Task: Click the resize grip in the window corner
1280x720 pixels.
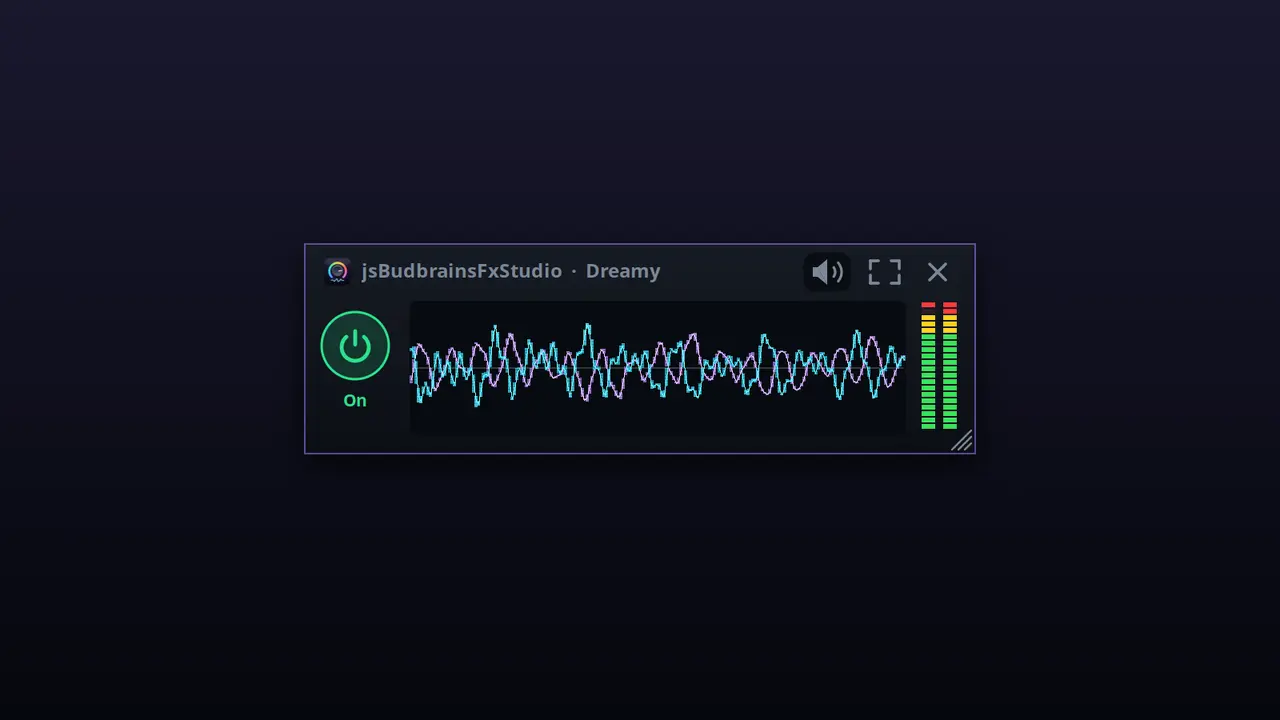Action: pos(962,441)
